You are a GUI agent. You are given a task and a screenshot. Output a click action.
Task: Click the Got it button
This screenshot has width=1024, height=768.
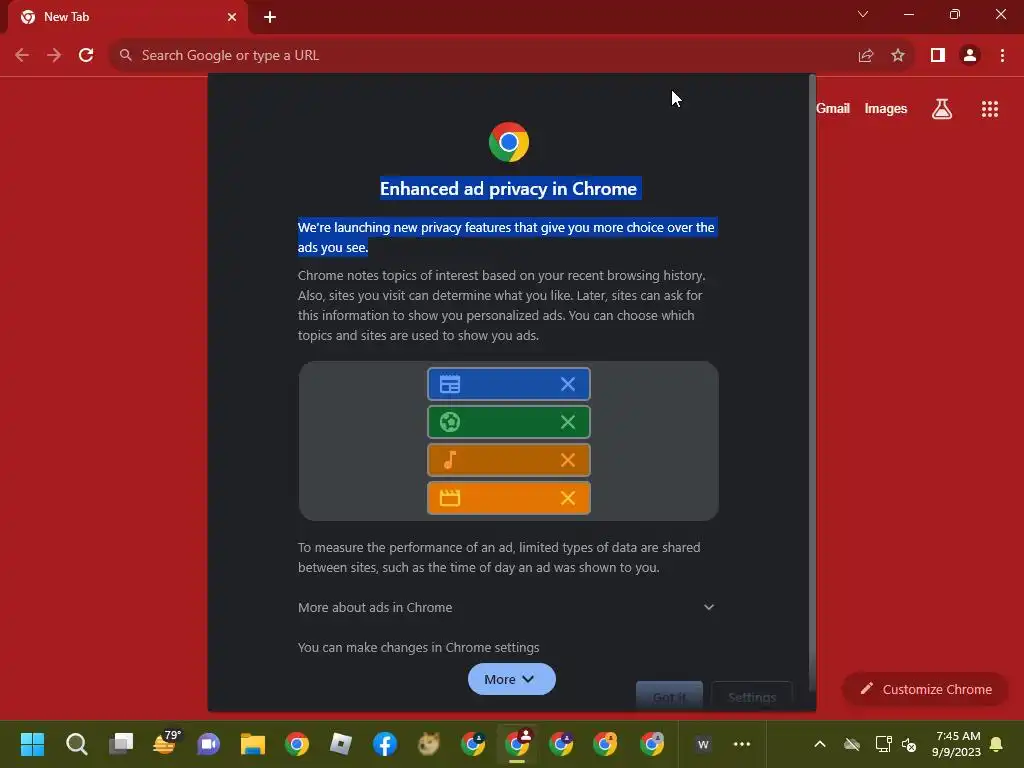pyautogui.click(x=669, y=696)
